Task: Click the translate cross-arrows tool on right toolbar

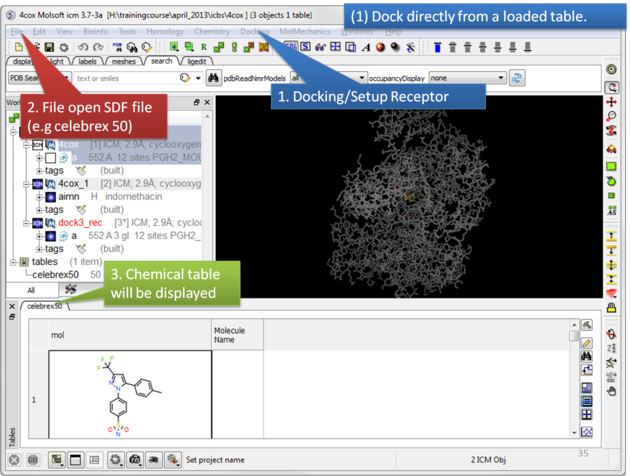Action: pyautogui.click(x=611, y=102)
